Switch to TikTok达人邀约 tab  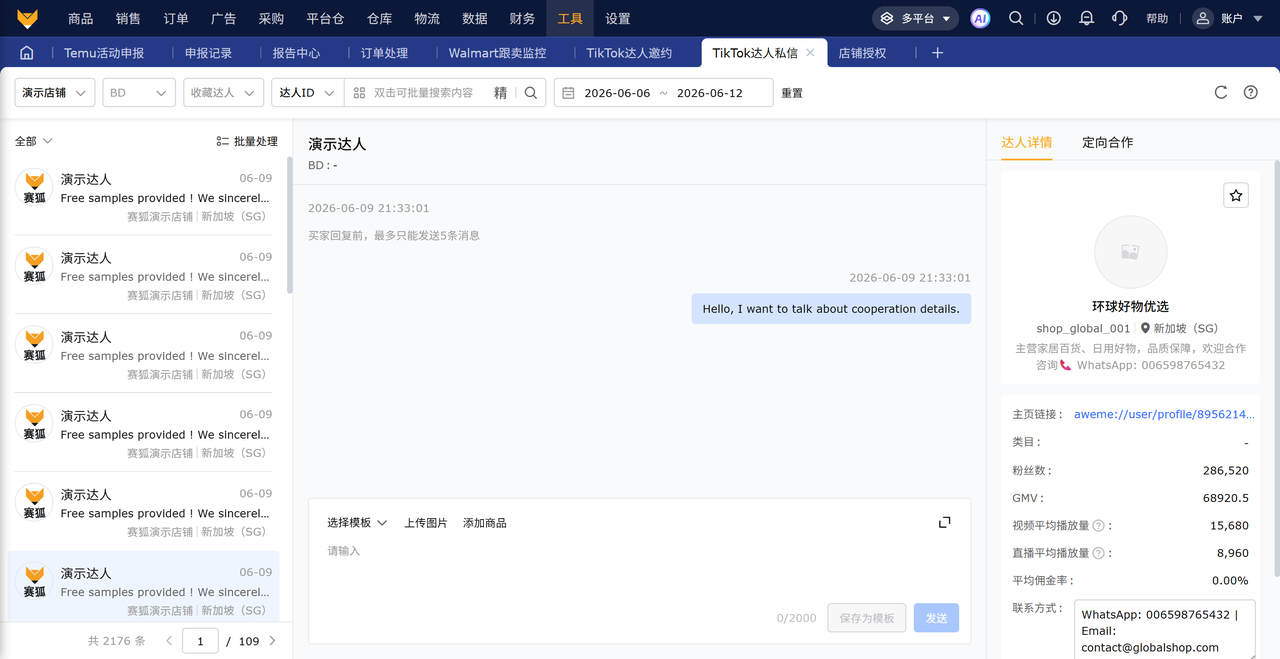coord(629,53)
